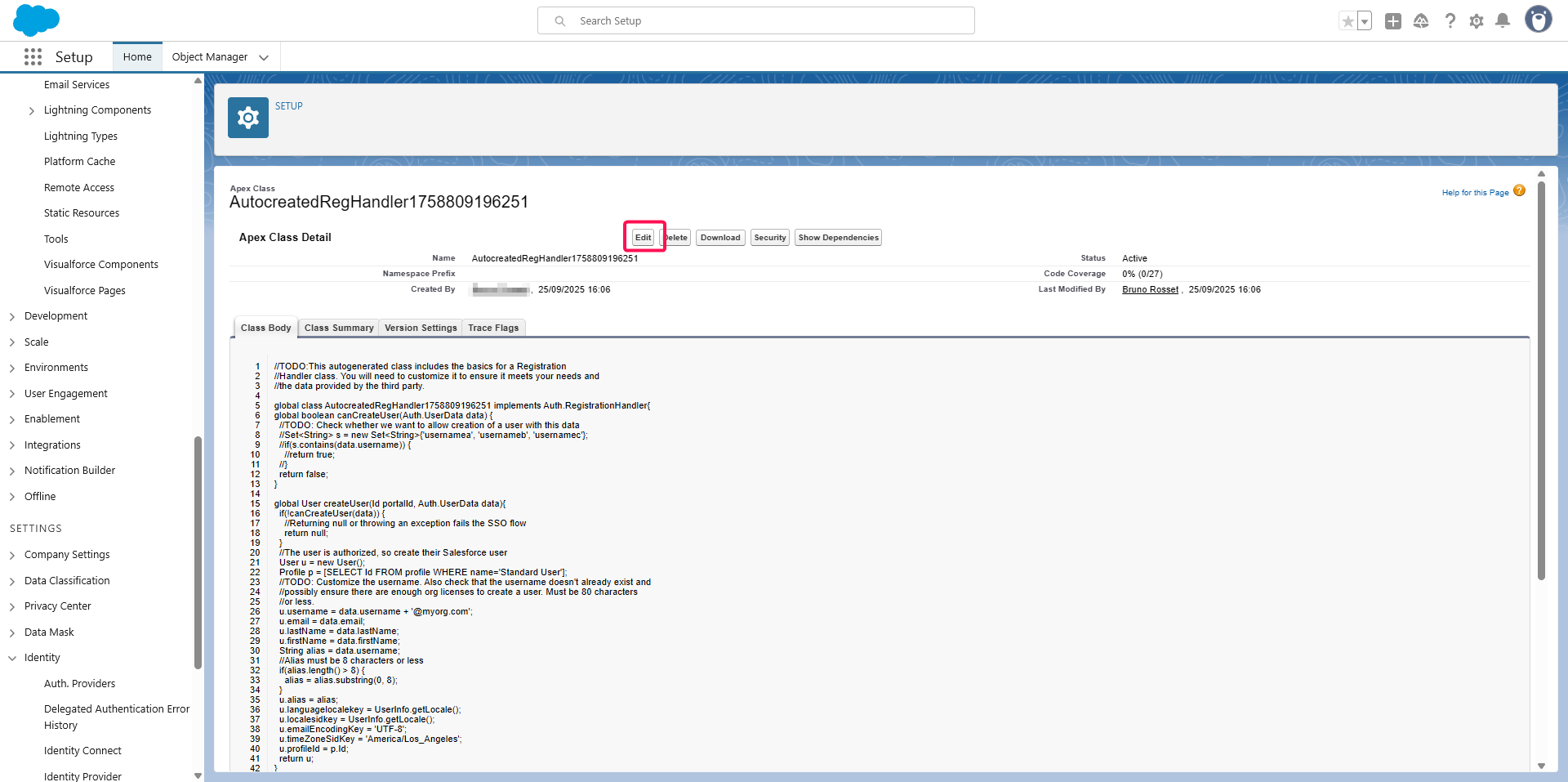
Task: Switch to the Trace Flags tab
Action: point(493,328)
